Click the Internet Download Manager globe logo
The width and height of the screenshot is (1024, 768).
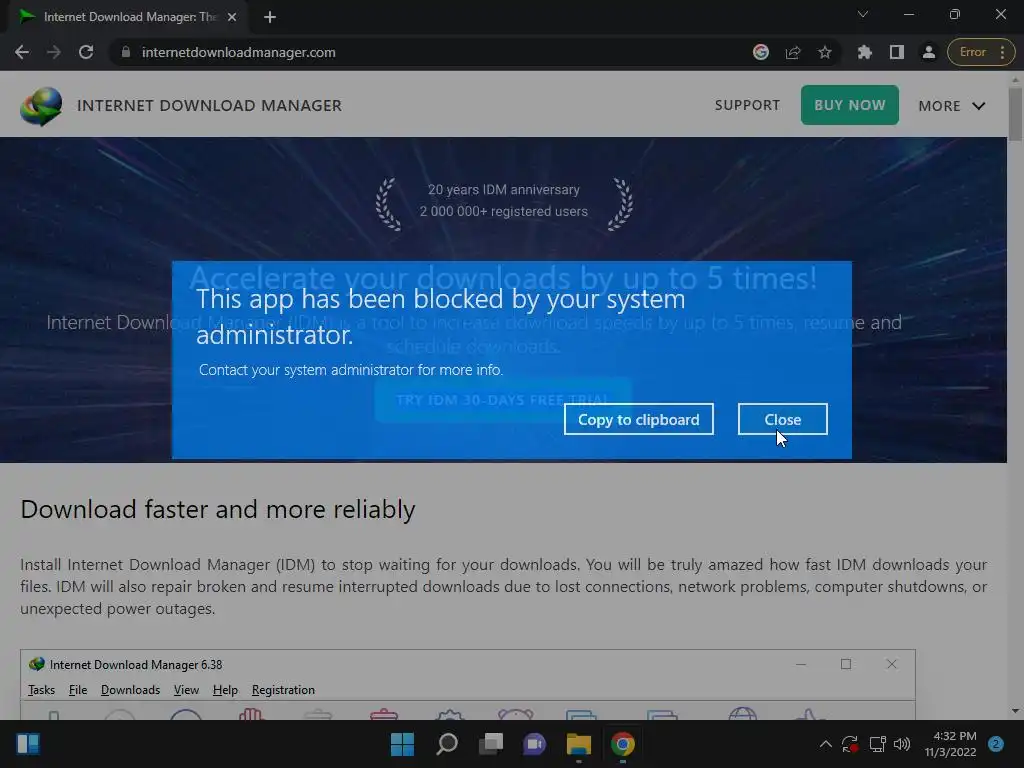point(41,106)
